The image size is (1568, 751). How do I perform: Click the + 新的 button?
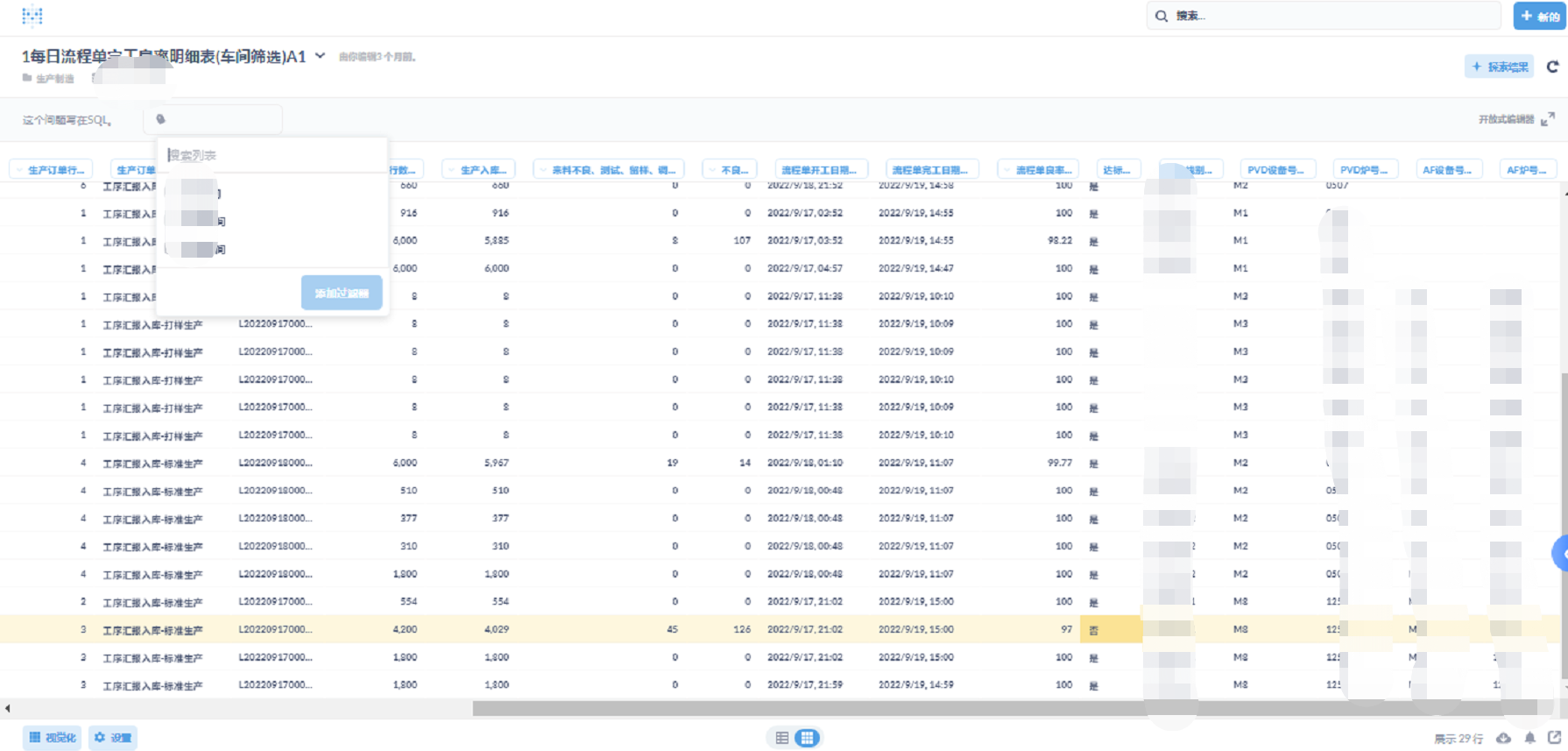(x=1539, y=16)
